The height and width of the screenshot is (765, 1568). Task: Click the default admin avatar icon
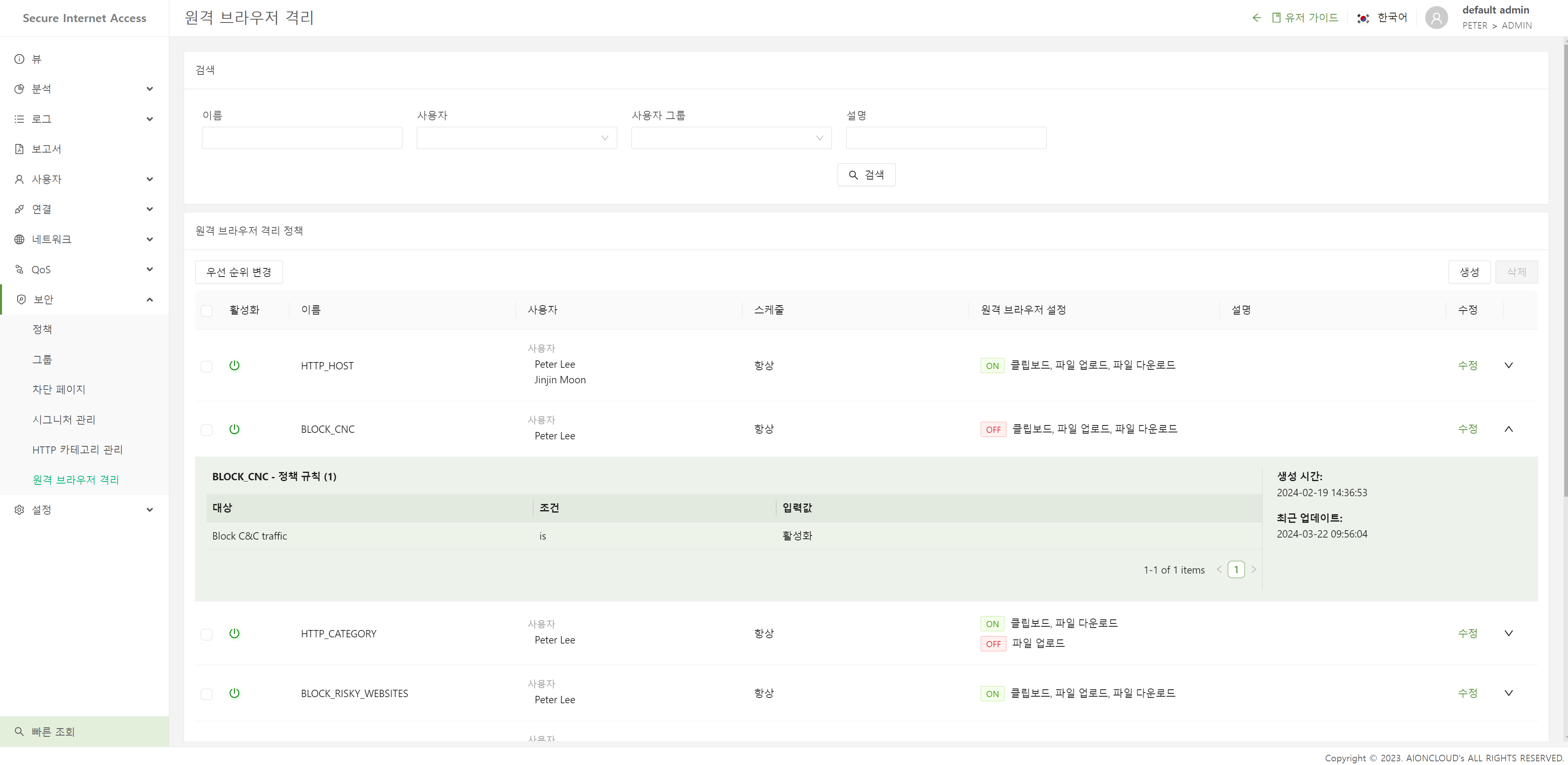point(1437,18)
